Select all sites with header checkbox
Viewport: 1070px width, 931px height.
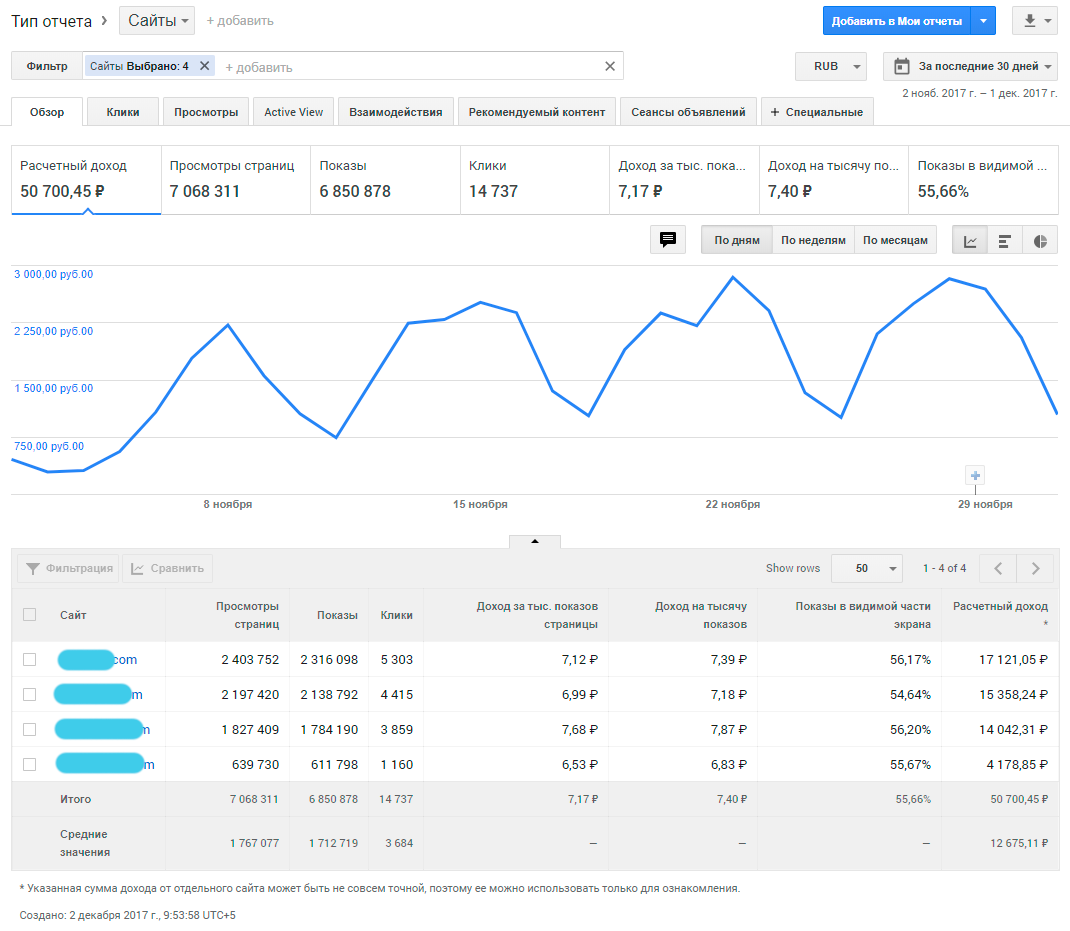[x=30, y=615]
